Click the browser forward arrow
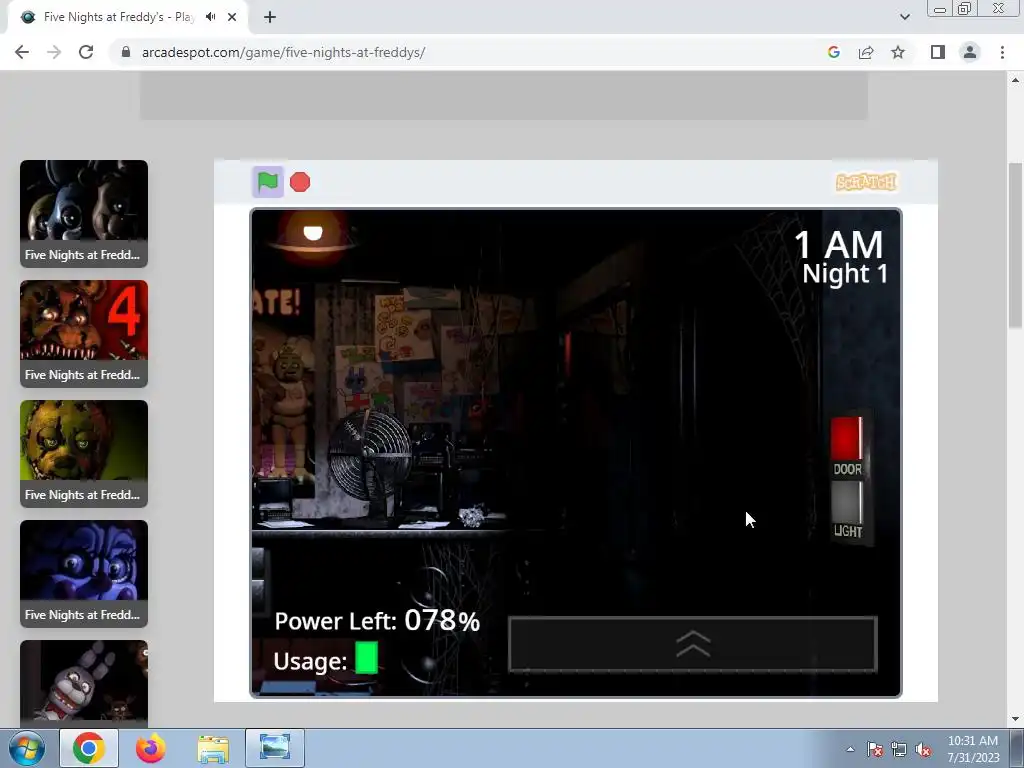Screen dimensions: 1024x768 [54, 52]
